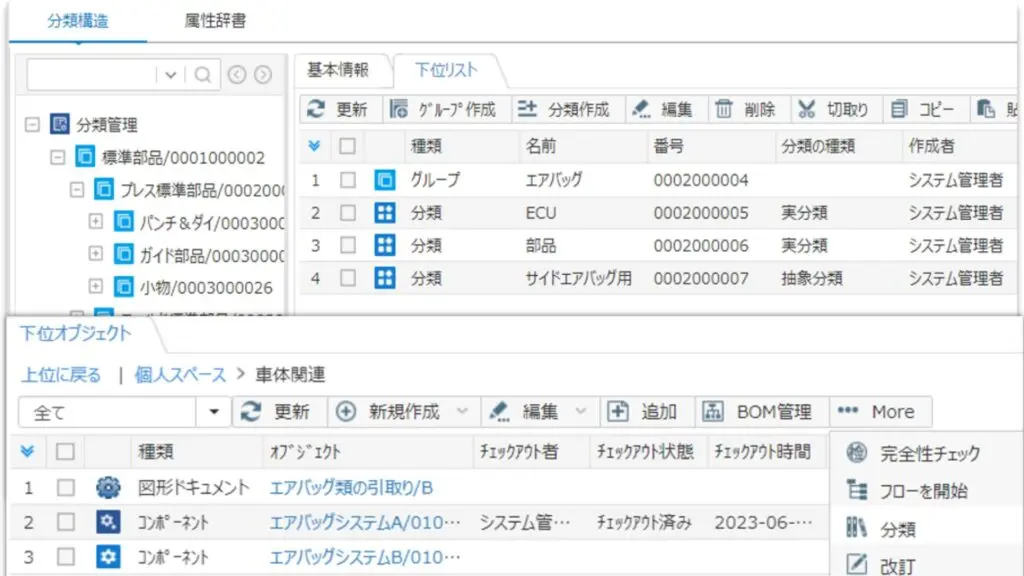
Task: Click the 追加 add icon
Action: coord(618,412)
